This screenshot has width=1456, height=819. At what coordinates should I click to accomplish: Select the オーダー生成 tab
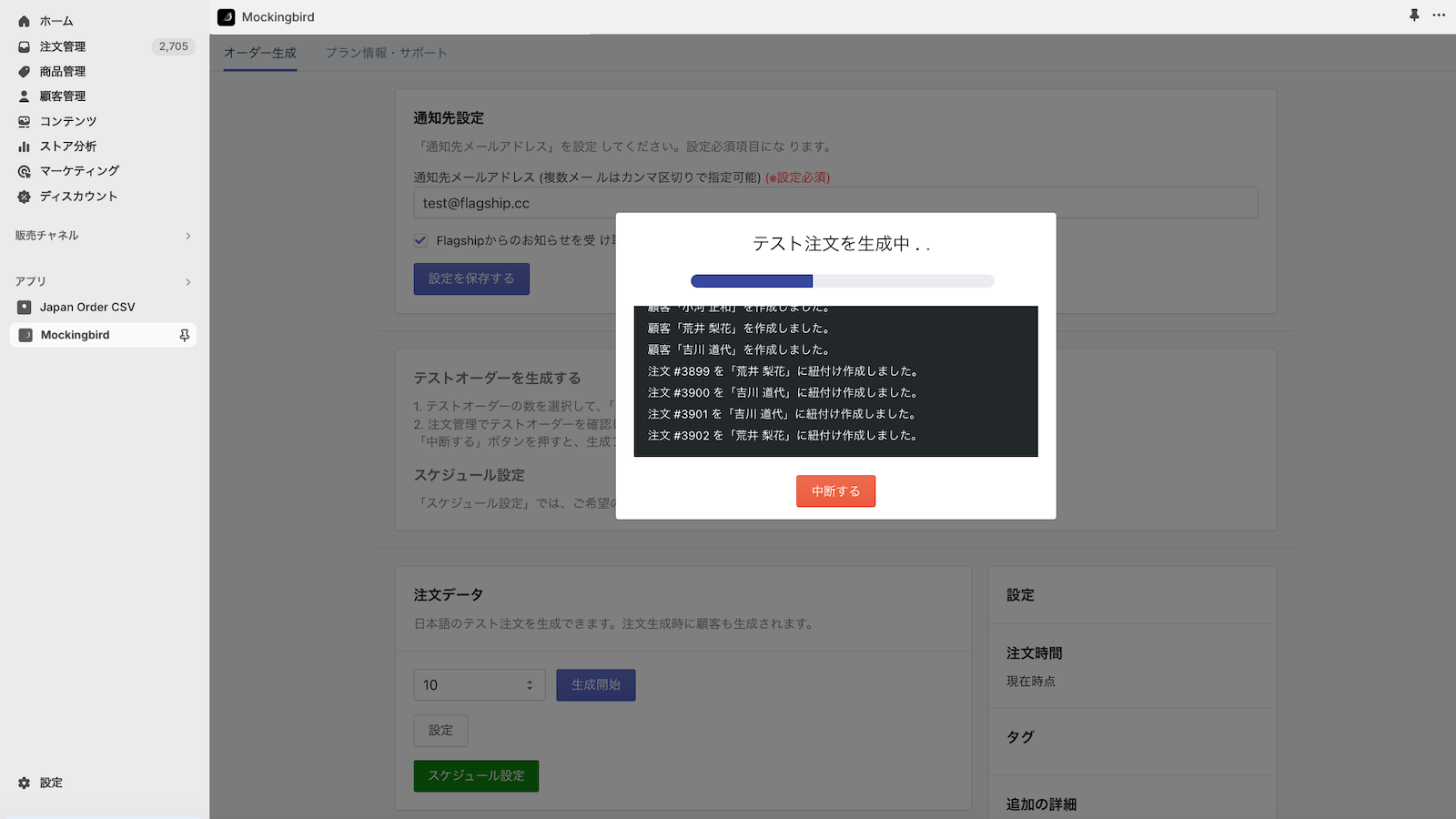(x=258, y=52)
